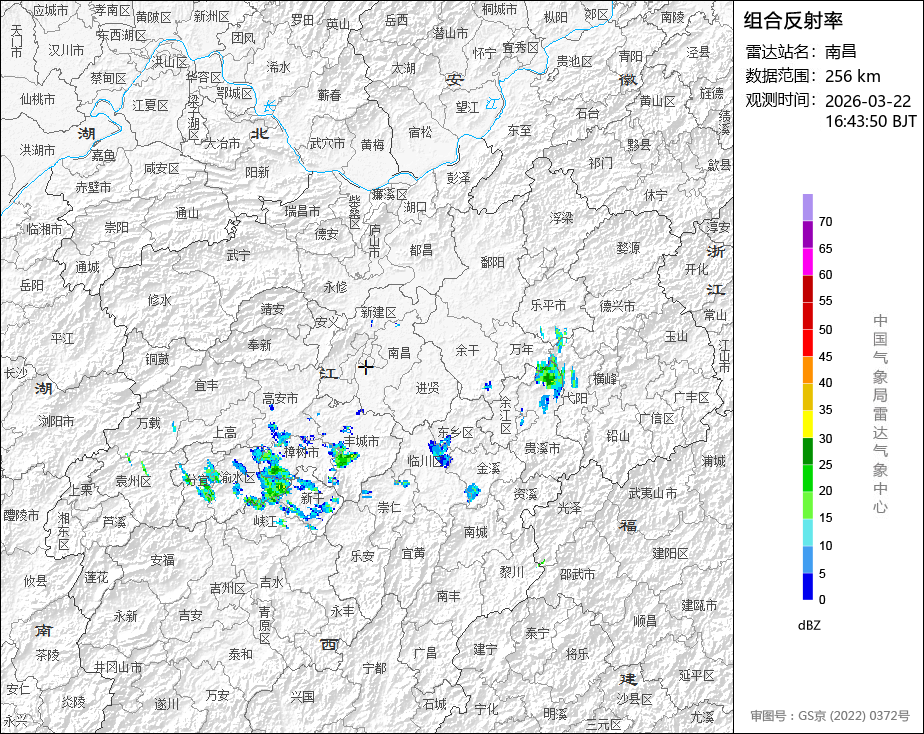Click the dark blue 0–5 dBZ legend swatch
Image resolution: width=924 pixels, height=734 pixels.
point(807,586)
